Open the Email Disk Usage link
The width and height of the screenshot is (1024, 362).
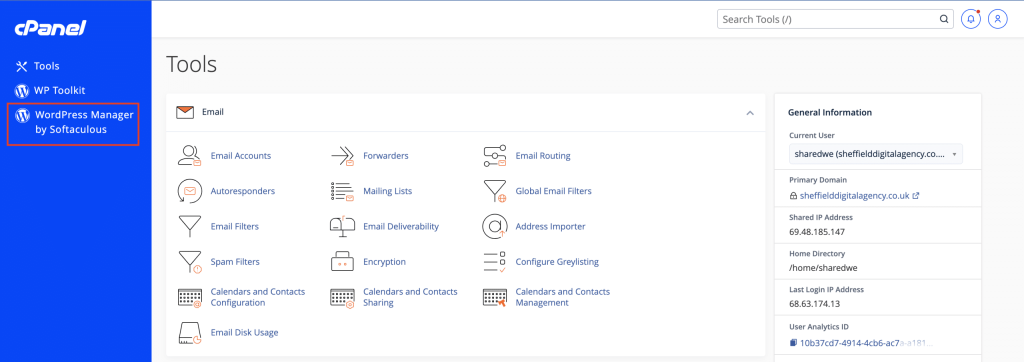pyautogui.click(x=244, y=333)
